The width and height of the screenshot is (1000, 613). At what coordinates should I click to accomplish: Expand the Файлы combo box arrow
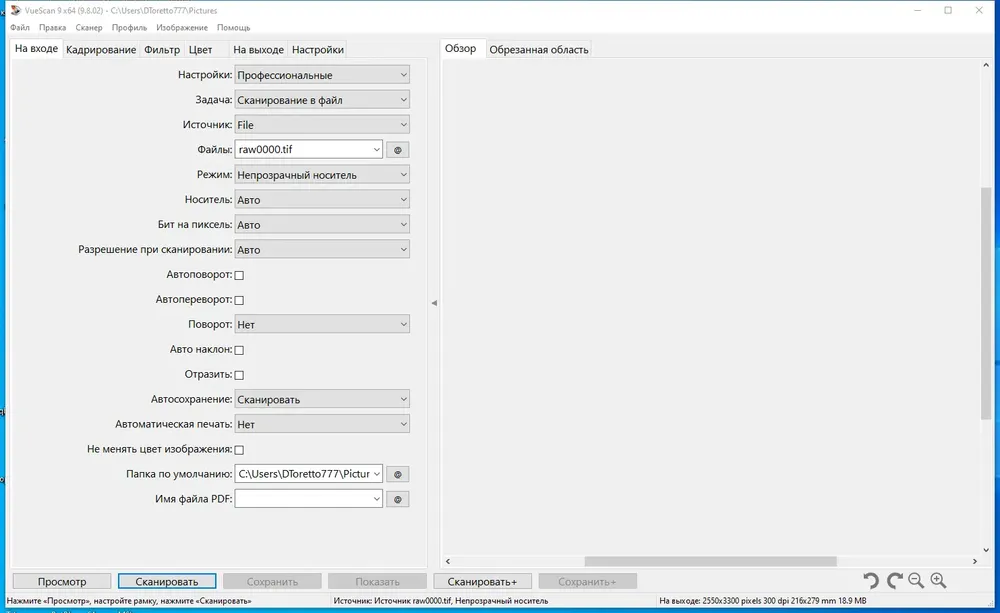(376, 150)
